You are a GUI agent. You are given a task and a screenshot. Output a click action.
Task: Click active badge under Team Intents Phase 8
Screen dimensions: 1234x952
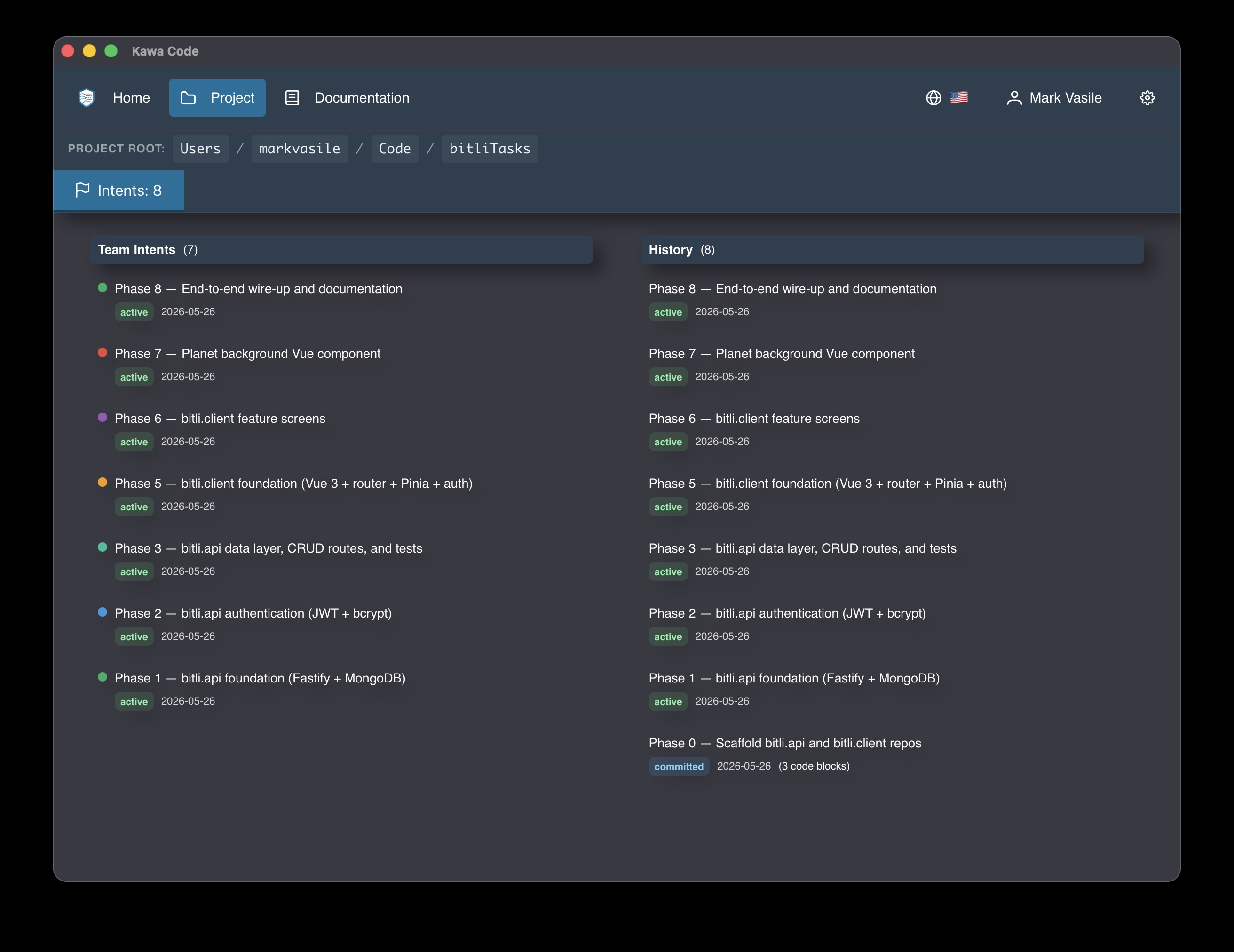tap(134, 312)
